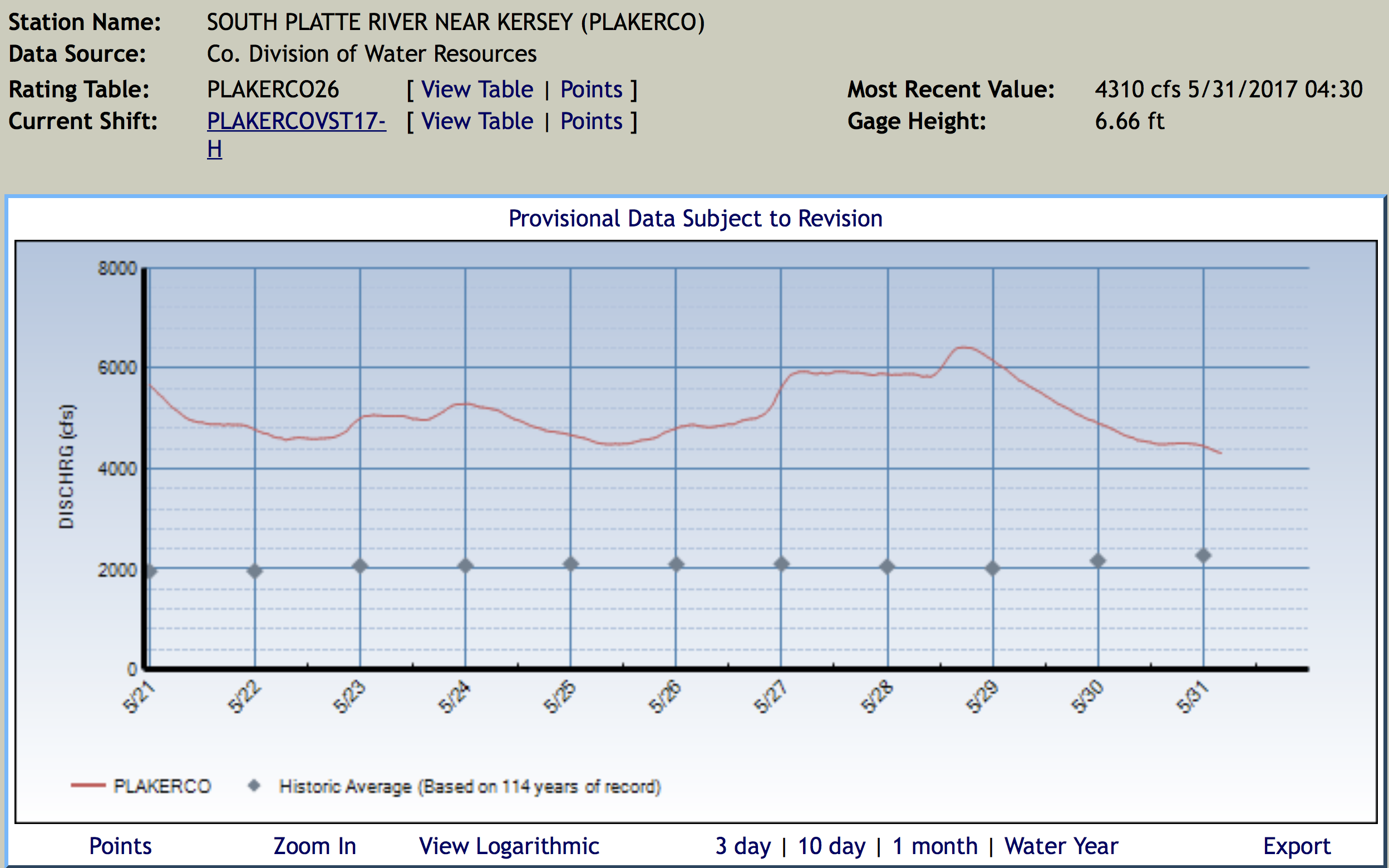Open Points link in Current Shift row
This screenshot has height=868, width=1389.
click(591, 122)
